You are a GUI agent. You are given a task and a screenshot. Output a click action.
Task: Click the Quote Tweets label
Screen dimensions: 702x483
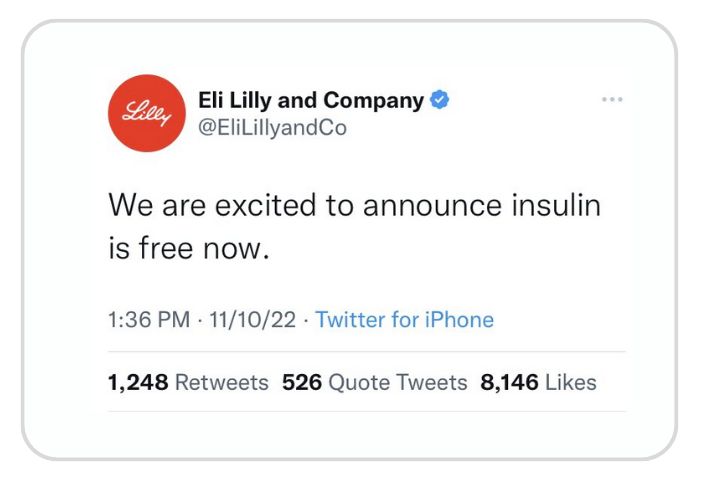coord(398,383)
